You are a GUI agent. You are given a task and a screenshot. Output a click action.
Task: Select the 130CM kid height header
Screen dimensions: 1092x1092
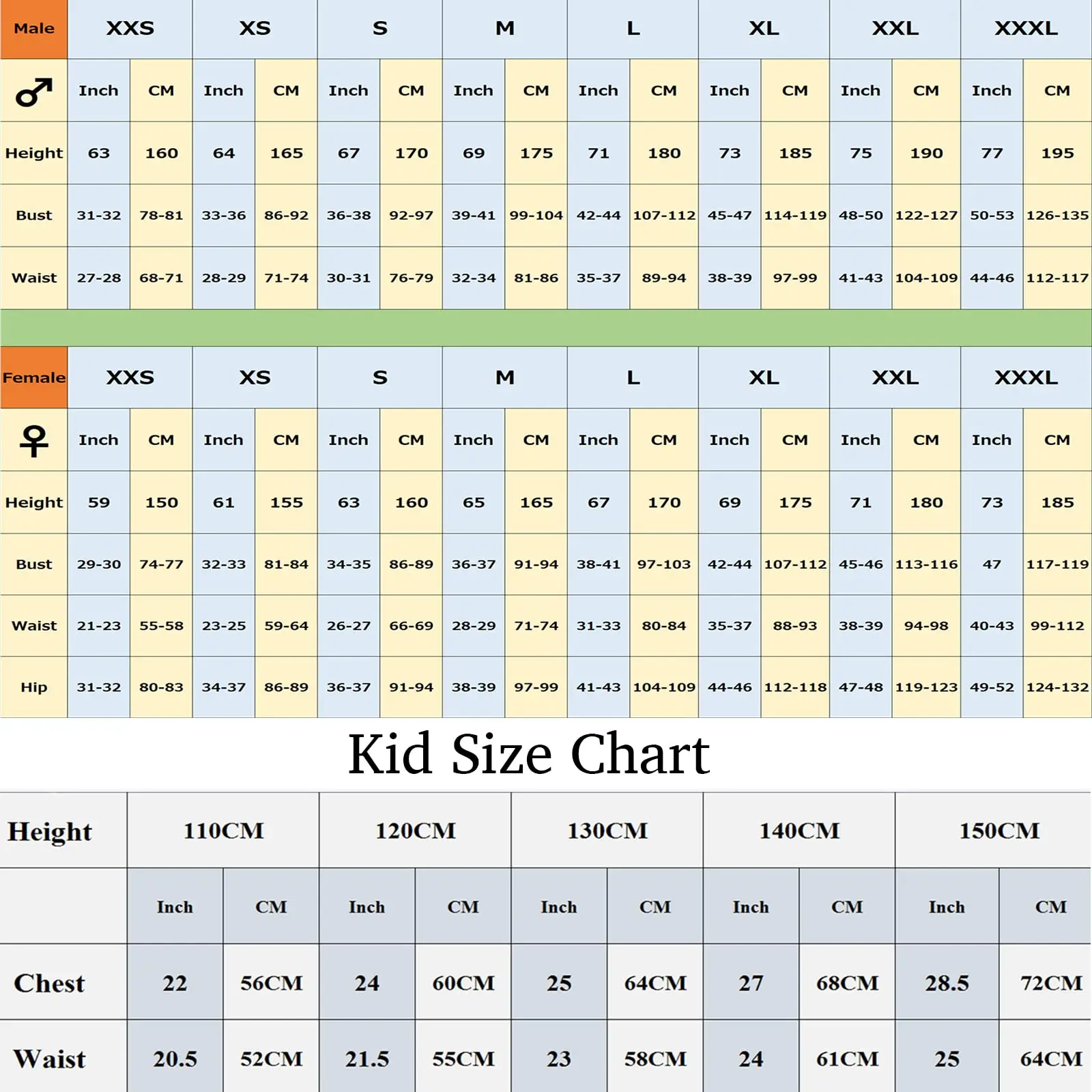(x=607, y=831)
